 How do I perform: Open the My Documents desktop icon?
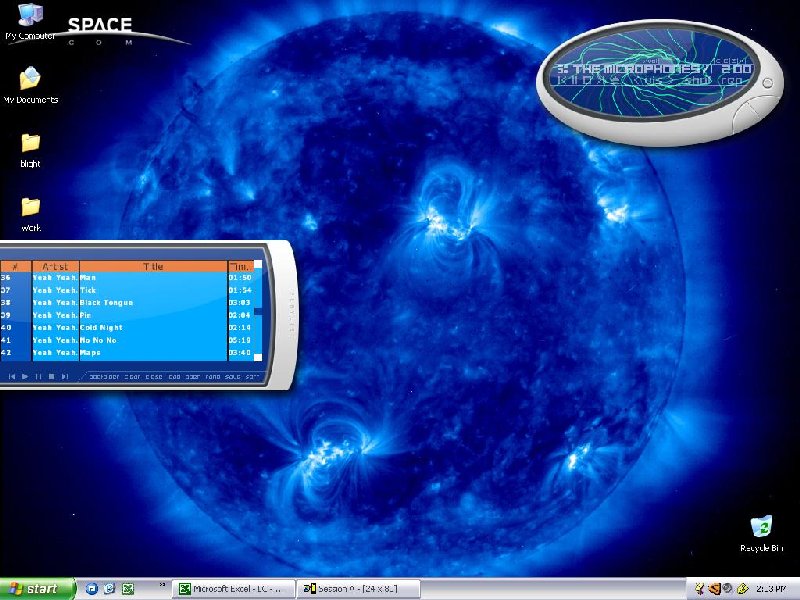tap(31, 85)
